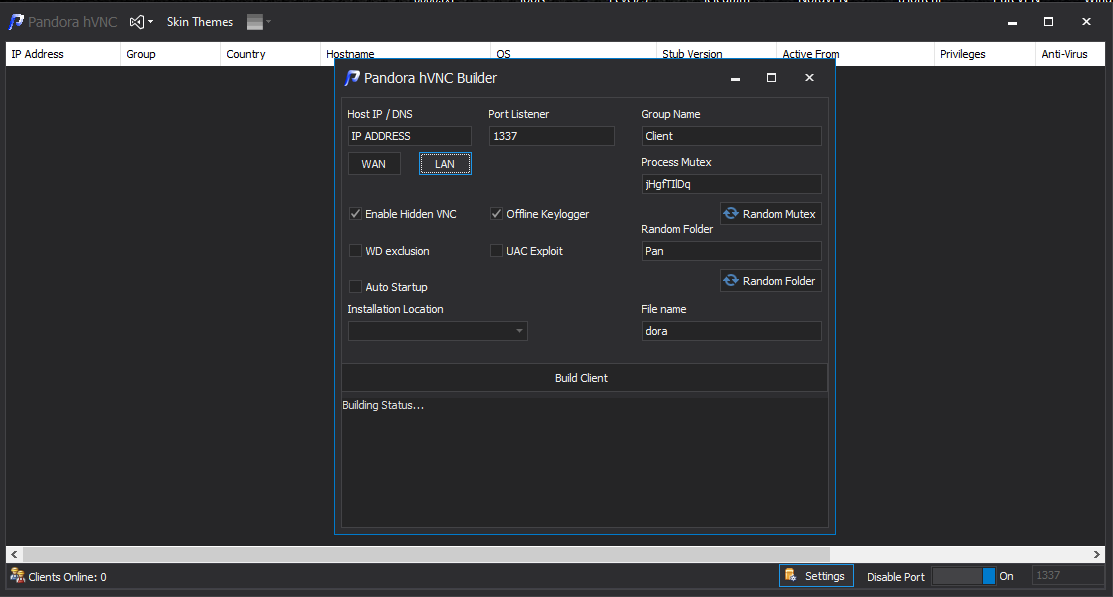Viewport: 1113px width, 597px height.
Task: Click the Build Client button
Action: 584,378
